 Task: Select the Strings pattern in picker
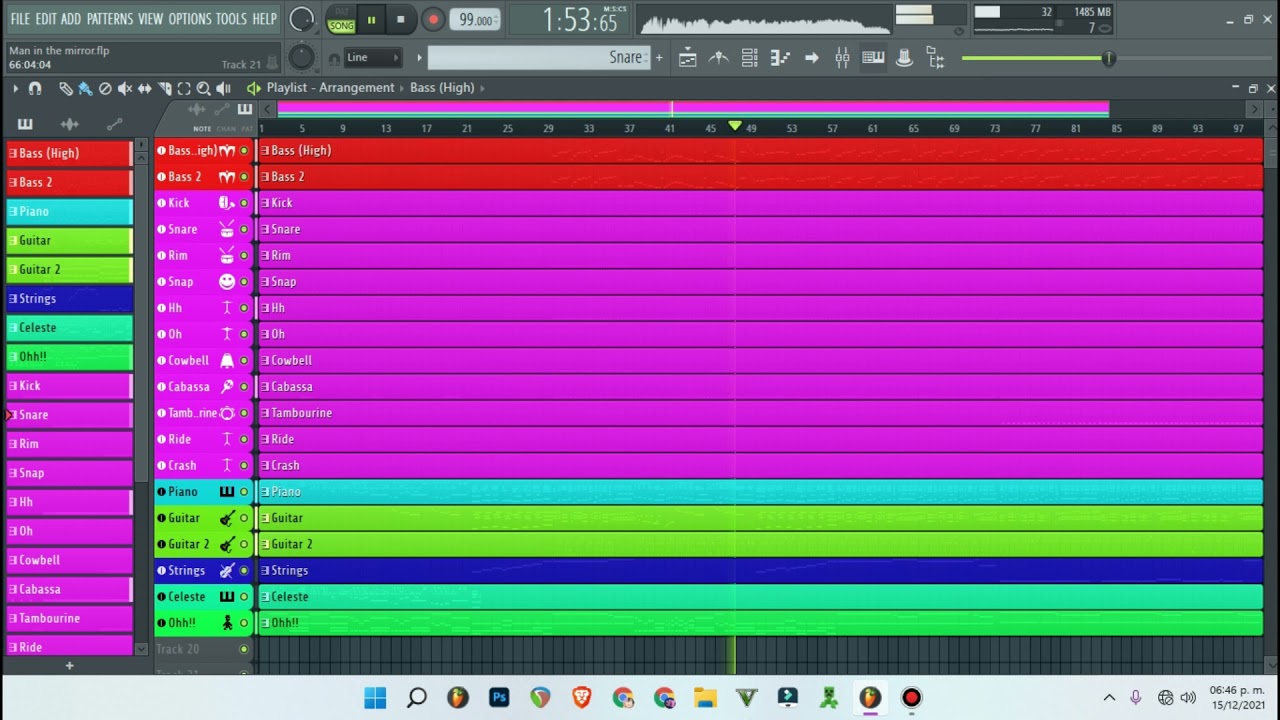(69, 299)
